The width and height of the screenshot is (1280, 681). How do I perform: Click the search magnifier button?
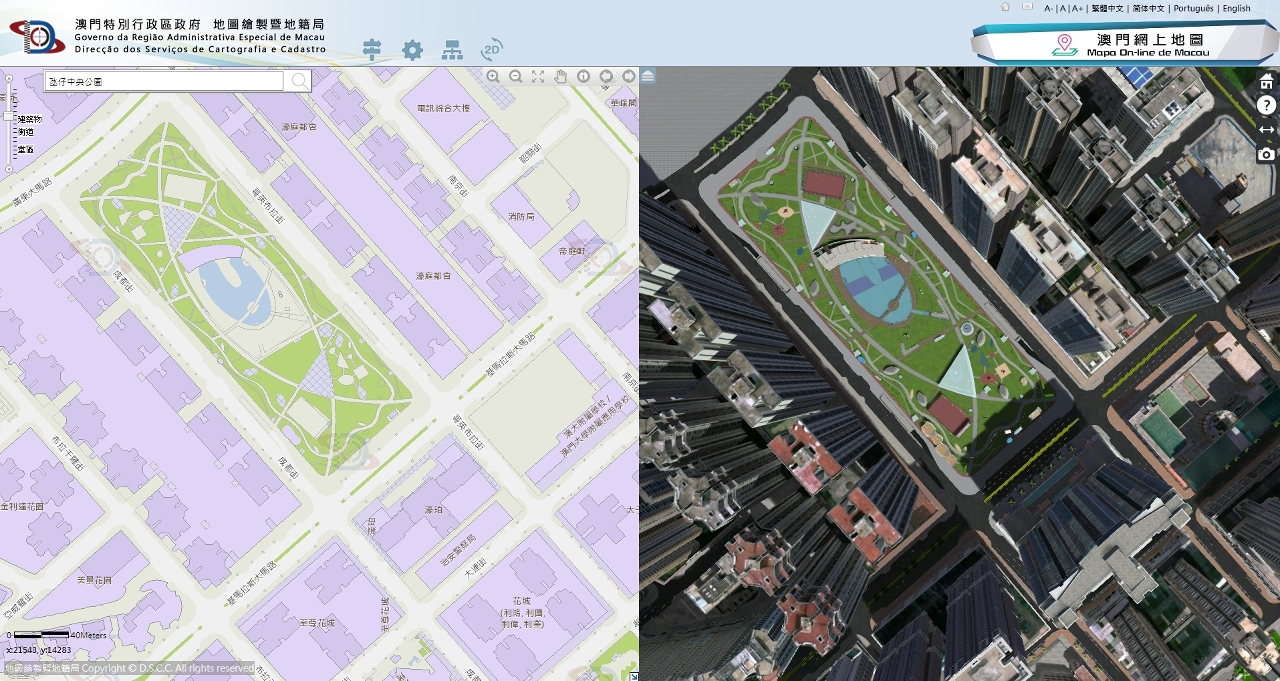(x=298, y=81)
